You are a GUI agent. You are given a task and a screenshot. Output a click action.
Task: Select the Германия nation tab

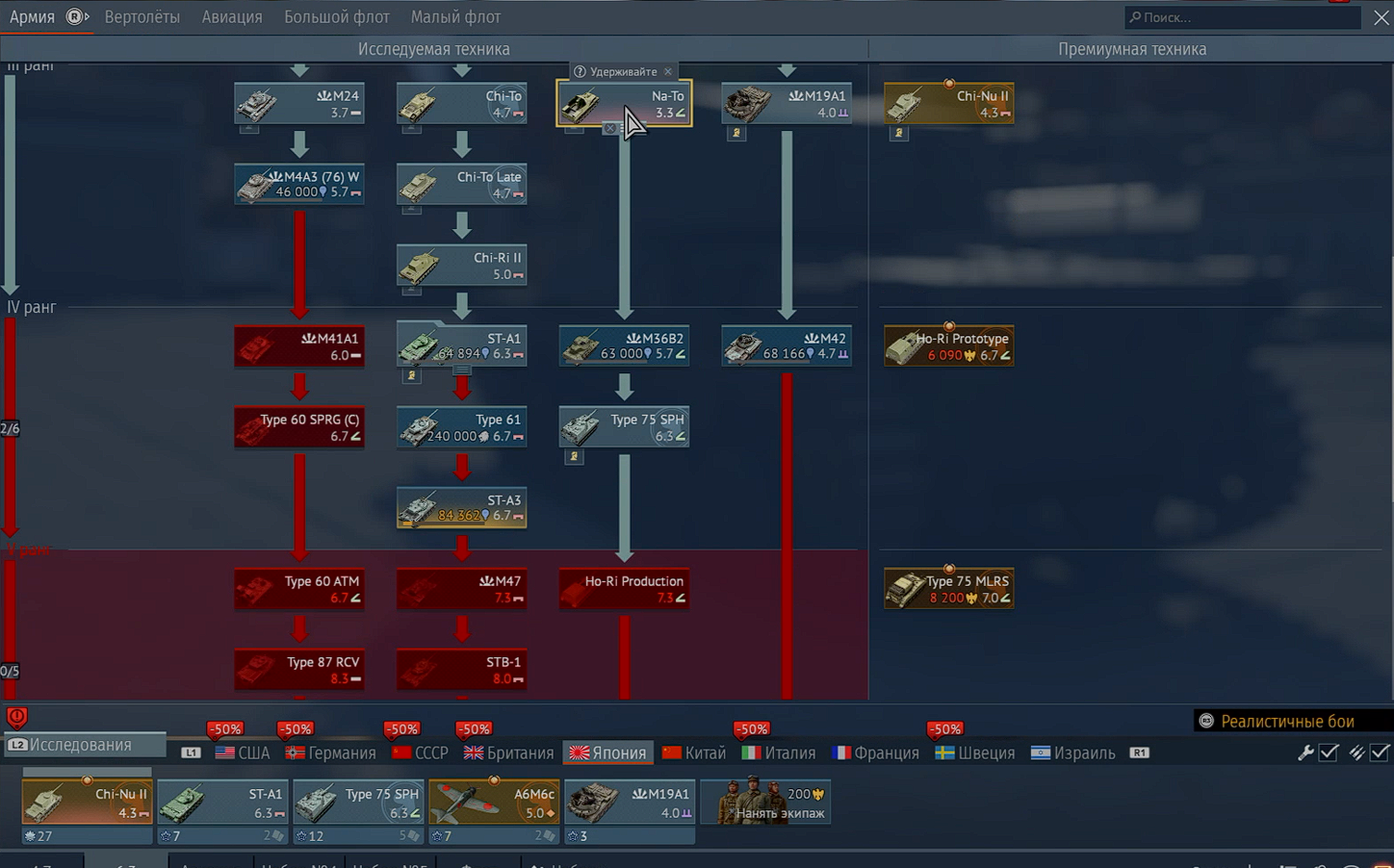coord(331,753)
